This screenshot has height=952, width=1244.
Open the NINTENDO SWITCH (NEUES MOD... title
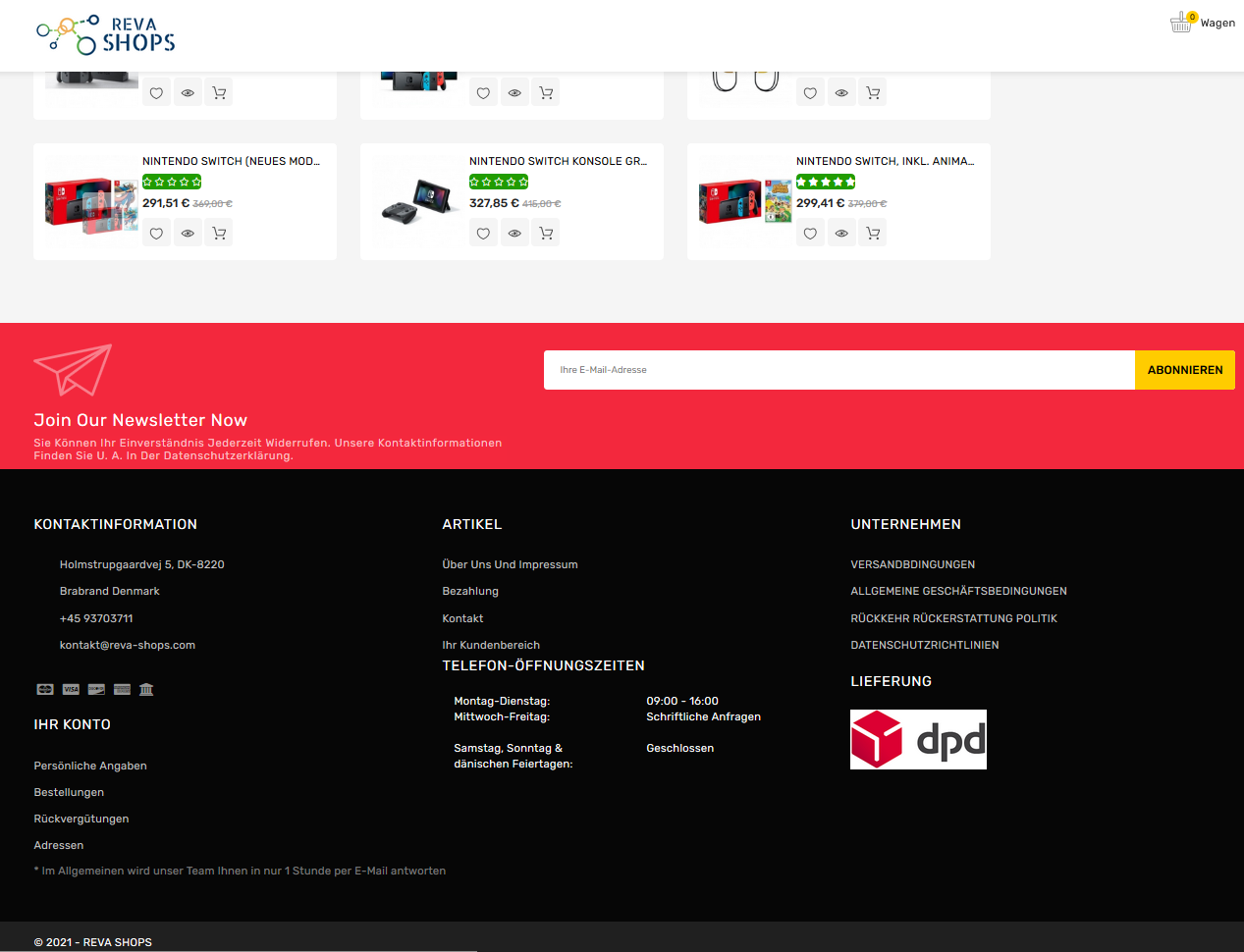coord(231,161)
